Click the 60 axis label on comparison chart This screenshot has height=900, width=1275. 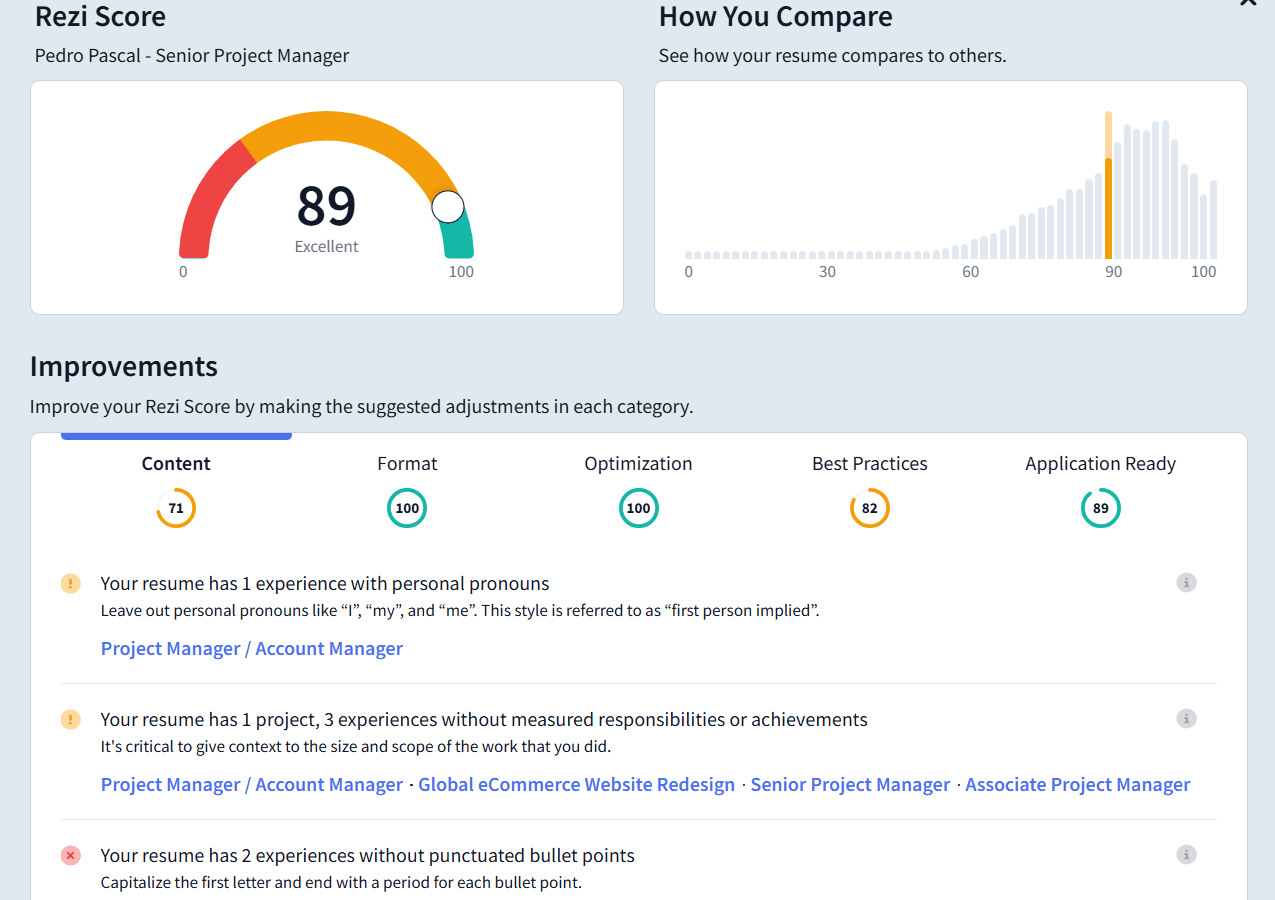point(970,272)
